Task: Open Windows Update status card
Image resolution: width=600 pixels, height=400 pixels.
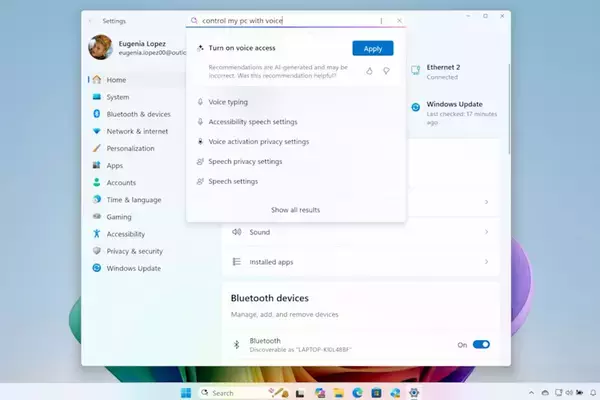Action: point(453,113)
